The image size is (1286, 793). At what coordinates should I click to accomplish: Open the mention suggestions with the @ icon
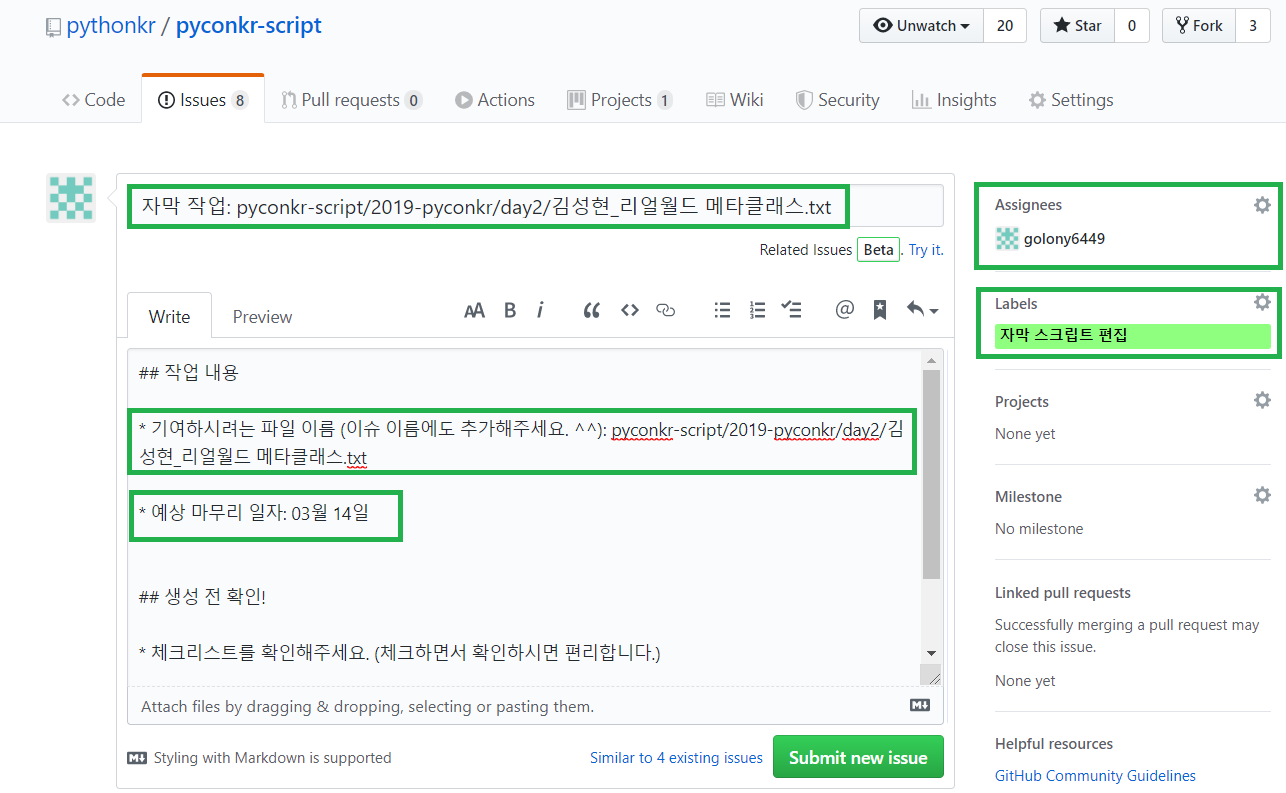click(x=844, y=310)
